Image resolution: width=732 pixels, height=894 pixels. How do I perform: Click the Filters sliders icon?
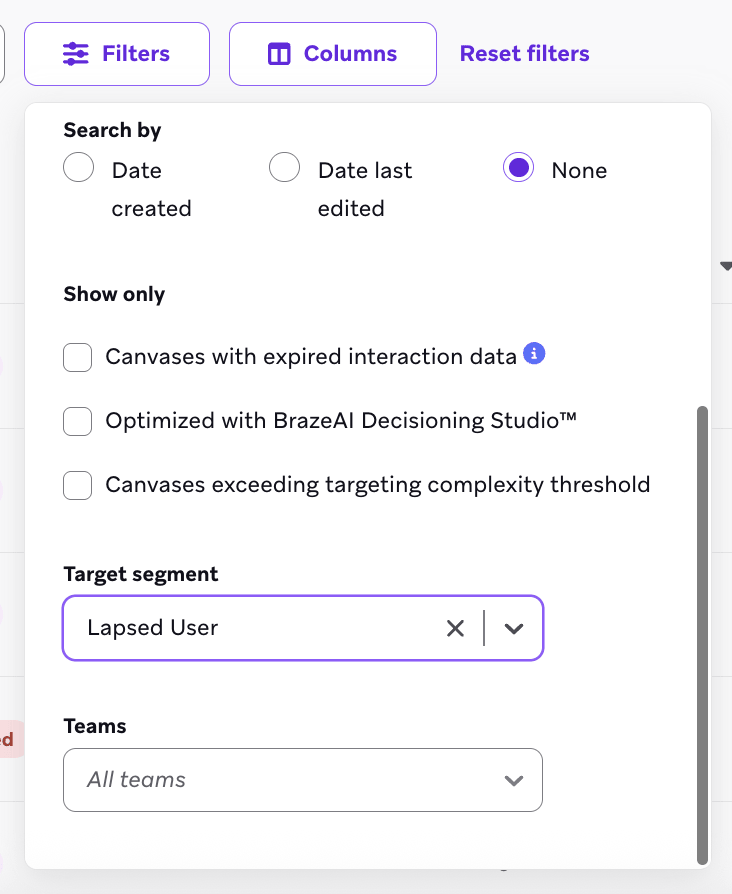tap(74, 53)
